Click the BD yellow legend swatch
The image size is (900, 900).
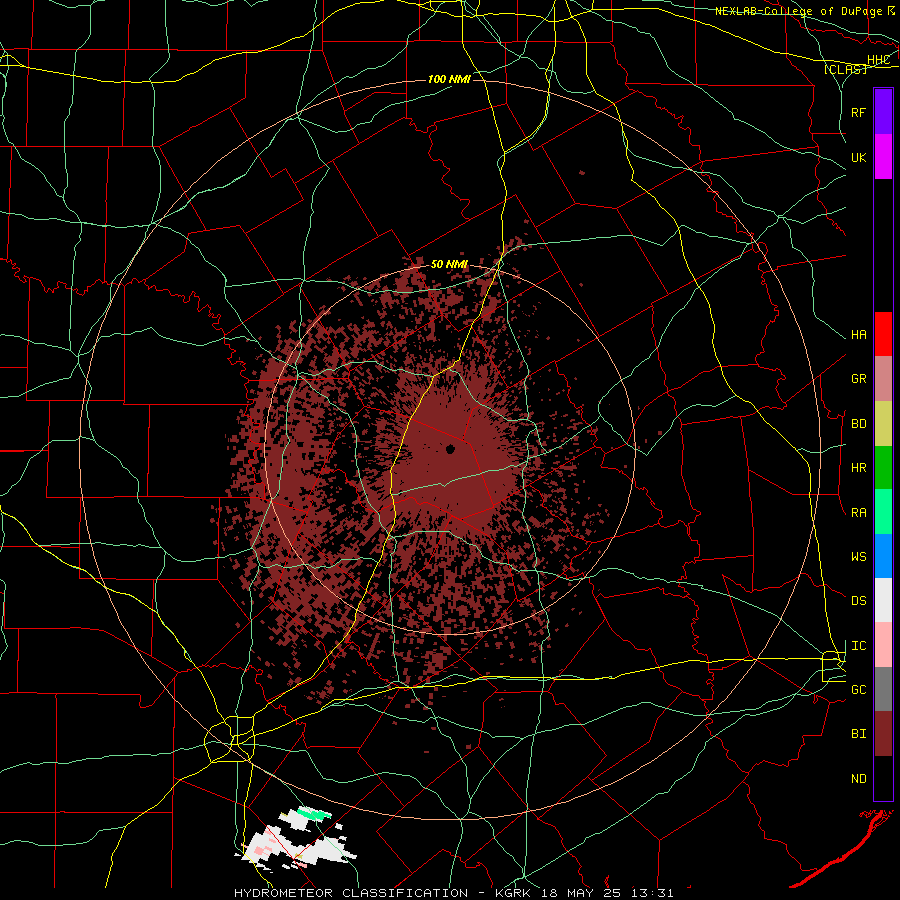(x=883, y=424)
